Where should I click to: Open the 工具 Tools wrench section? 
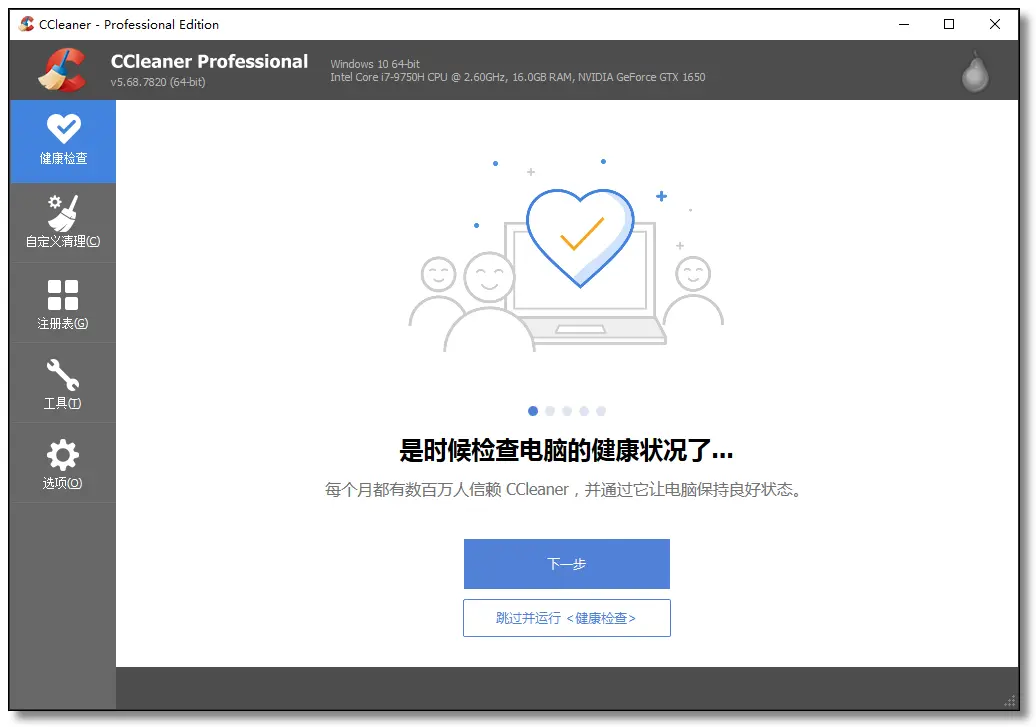[63, 383]
